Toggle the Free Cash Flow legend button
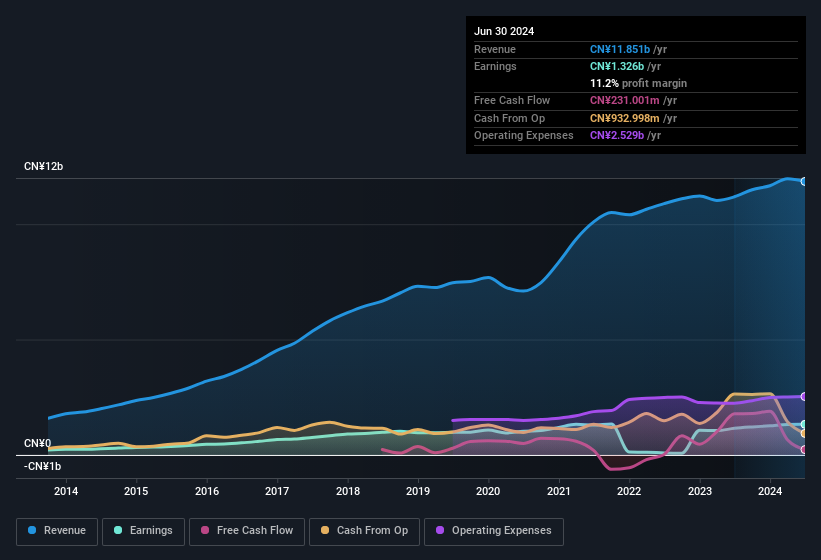Image resolution: width=821 pixels, height=560 pixels. [247, 531]
